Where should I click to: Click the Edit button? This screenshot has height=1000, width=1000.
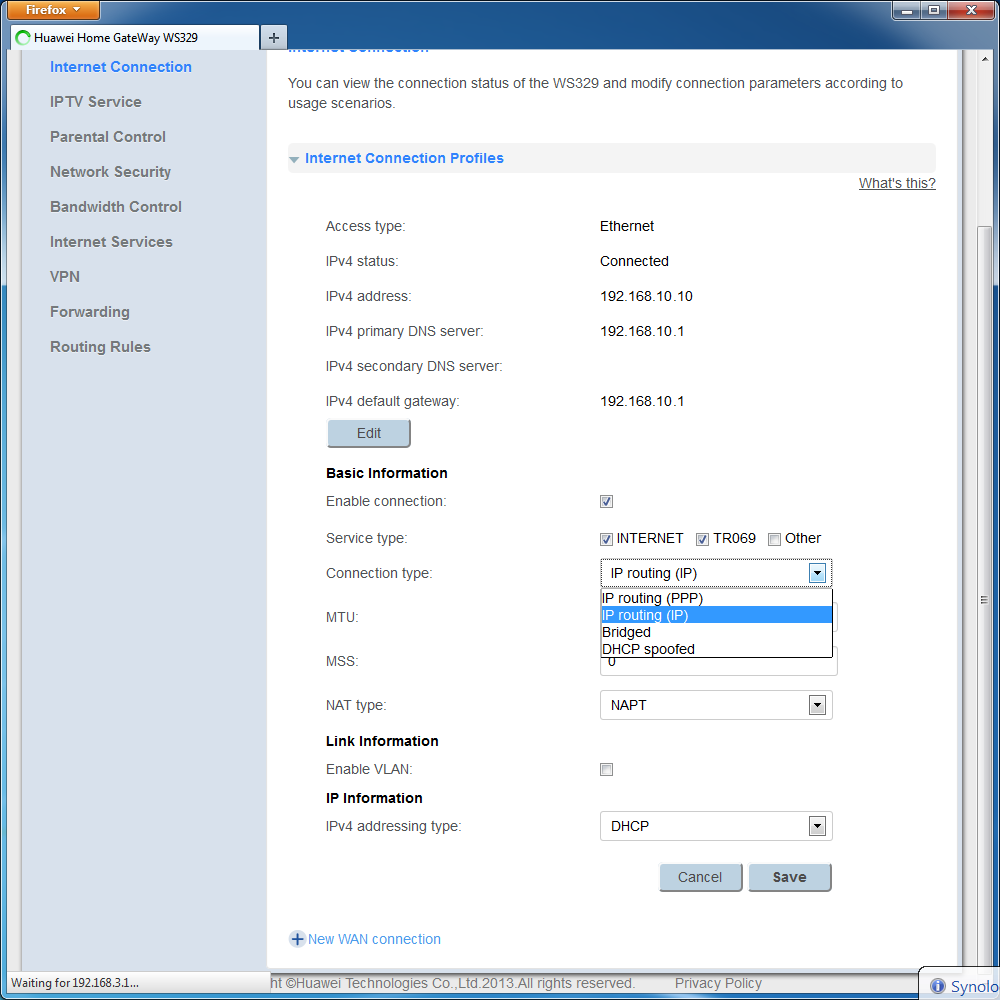pos(369,434)
